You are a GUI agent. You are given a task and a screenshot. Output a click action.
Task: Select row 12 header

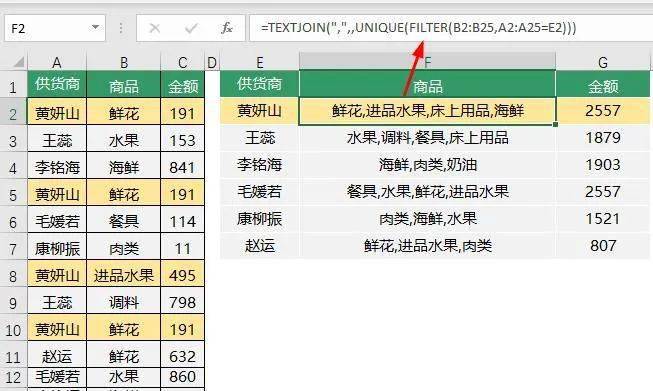(x=13, y=377)
